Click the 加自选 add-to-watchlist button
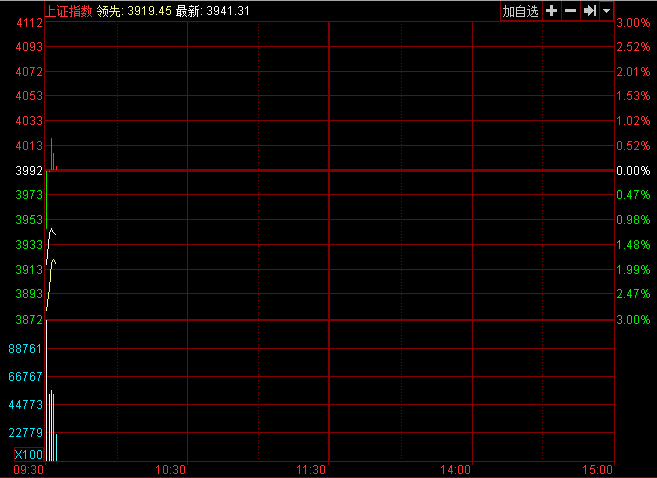 pyautogui.click(x=520, y=11)
